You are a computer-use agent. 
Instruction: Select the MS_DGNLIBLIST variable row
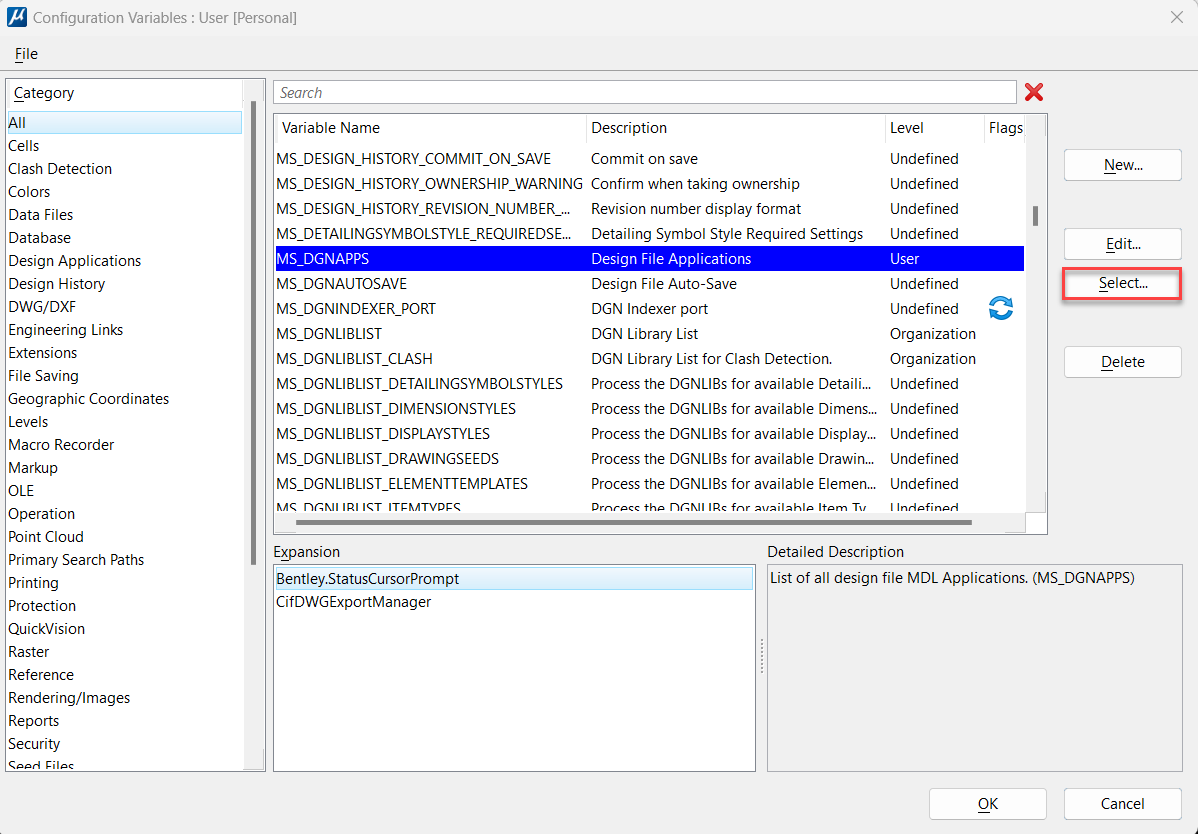329,334
